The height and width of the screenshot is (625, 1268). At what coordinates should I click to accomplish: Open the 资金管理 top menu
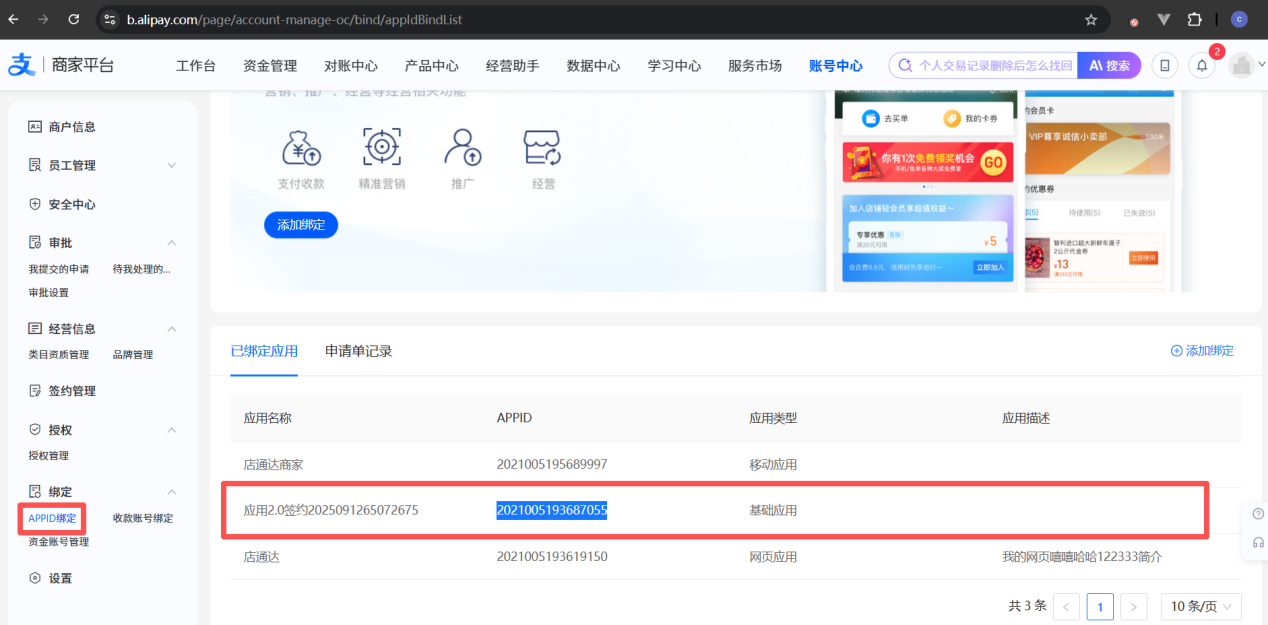tap(270, 66)
